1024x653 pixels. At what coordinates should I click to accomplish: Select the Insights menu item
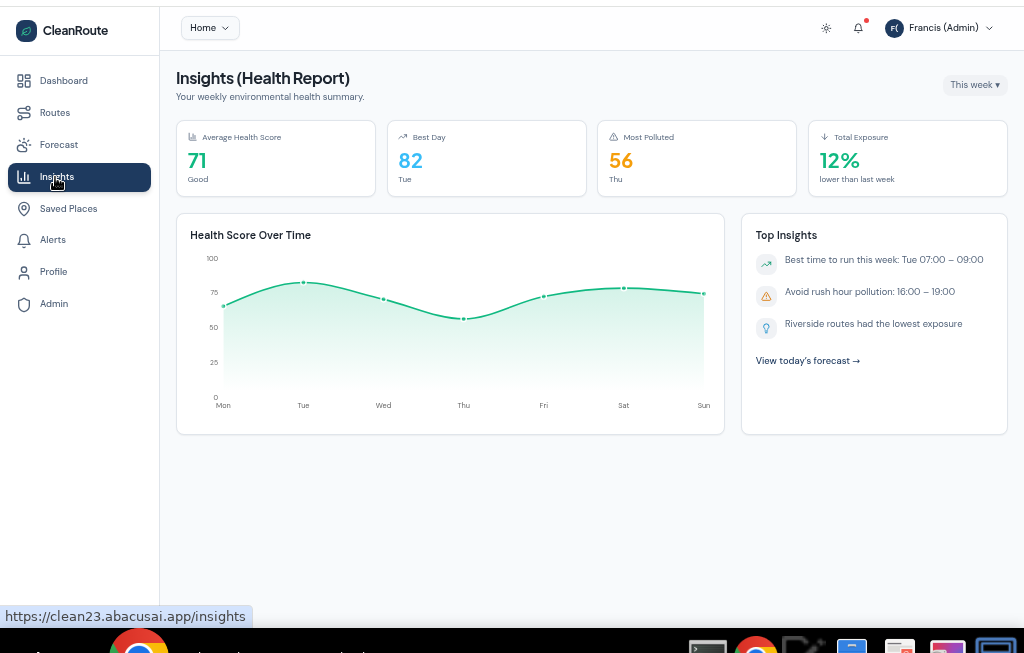pyautogui.click(x=79, y=177)
